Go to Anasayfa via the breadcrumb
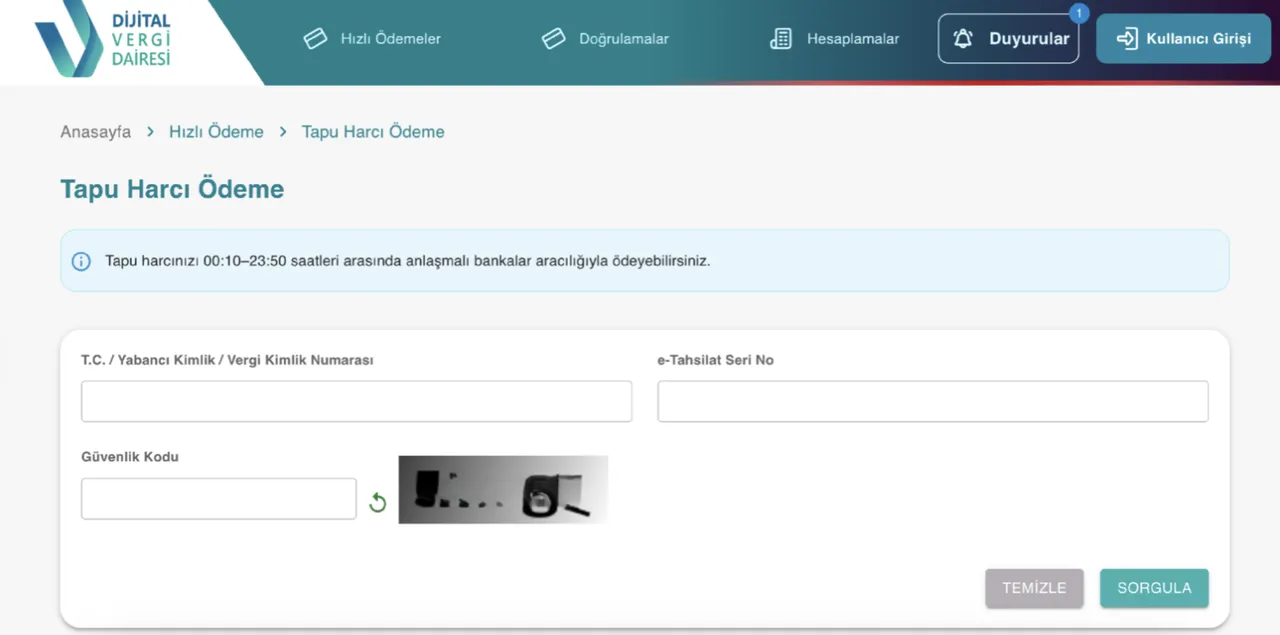 pyautogui.click(x=95, y=132)
